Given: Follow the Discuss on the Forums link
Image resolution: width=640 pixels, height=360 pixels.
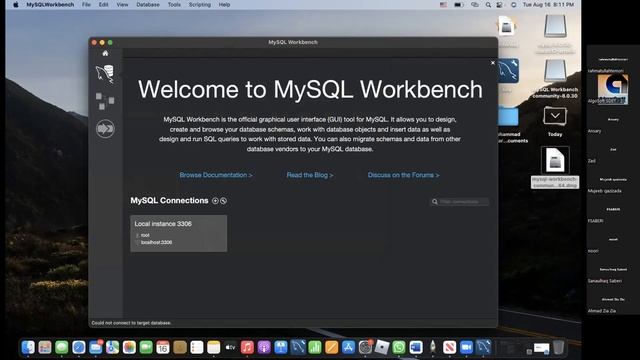Looking at the screenshot, I should click(403, 175).
